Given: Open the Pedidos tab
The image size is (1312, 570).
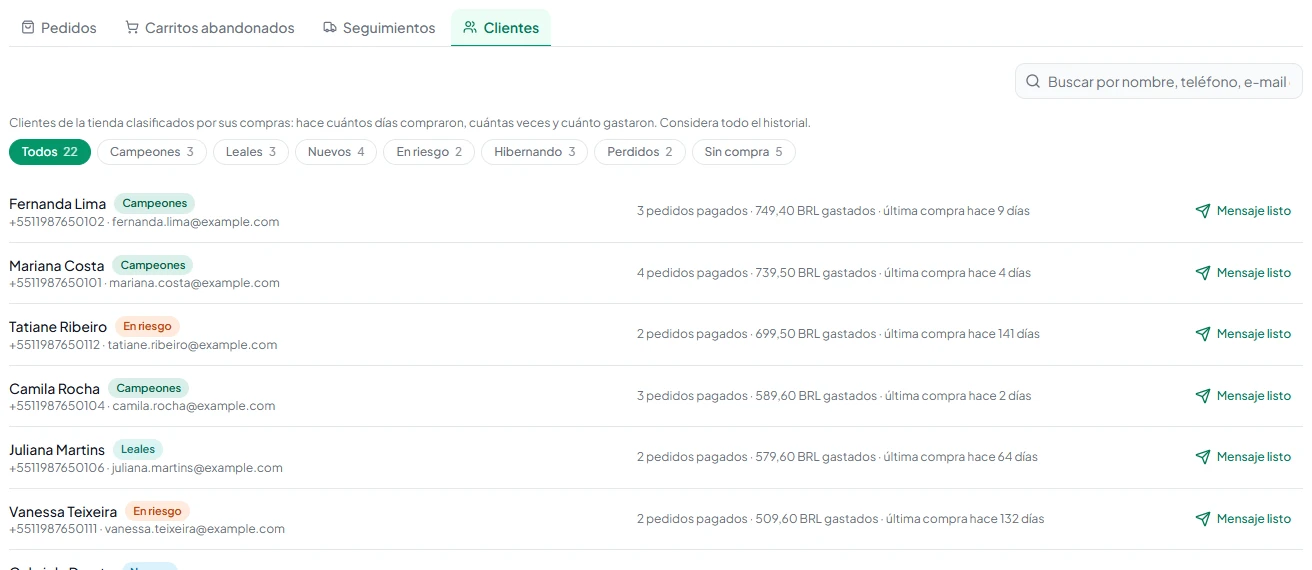Looking at the screenshot, I should (x=59, y=28).
